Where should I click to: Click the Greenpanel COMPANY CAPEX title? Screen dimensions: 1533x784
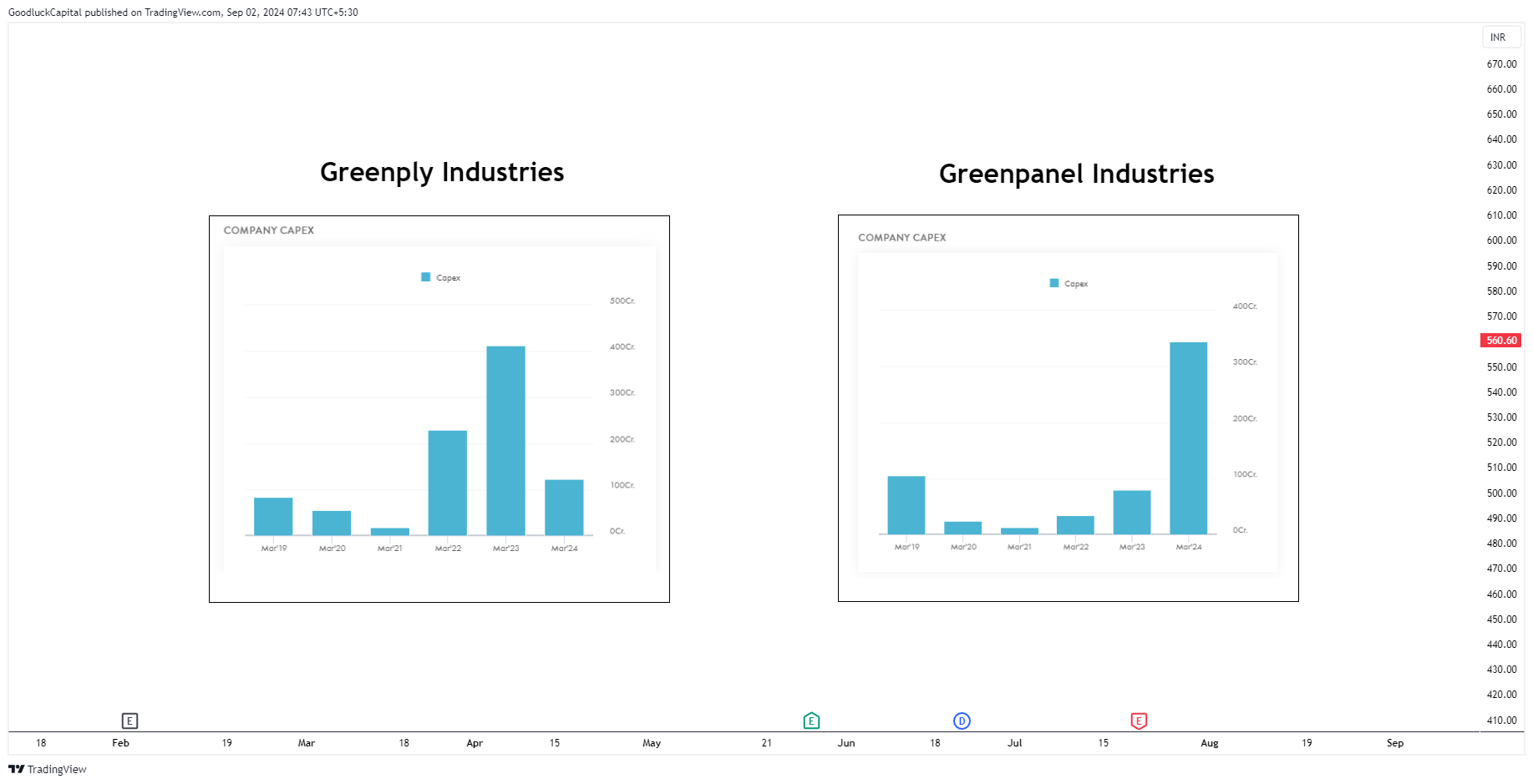[x=901, y=238]
